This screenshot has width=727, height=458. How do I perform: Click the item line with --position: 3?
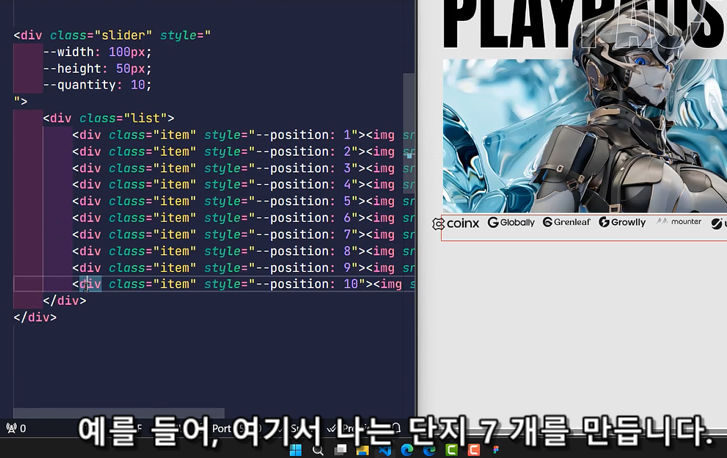[x=243, y=168]
